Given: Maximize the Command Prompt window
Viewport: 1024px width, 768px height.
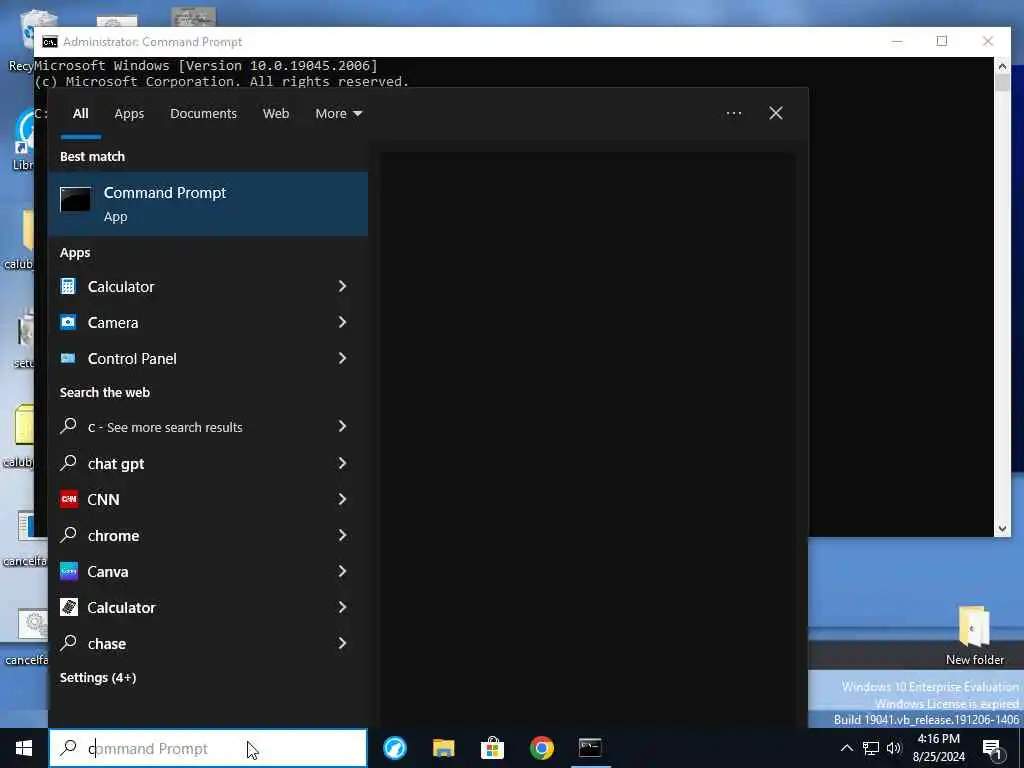Looking at the screenshot, I should pos(942,41).
